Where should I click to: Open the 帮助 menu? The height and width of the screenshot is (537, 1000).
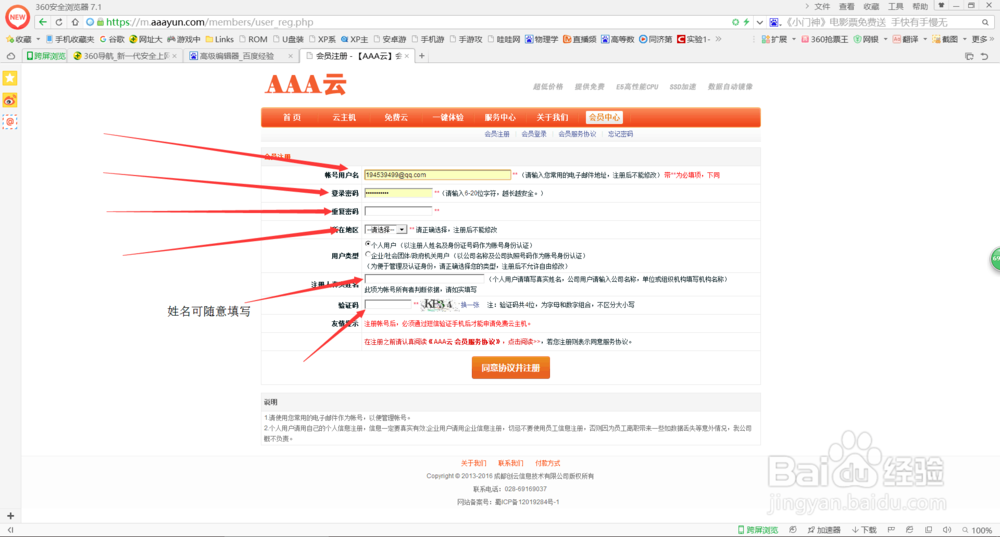pyautogui.click(x=920, y=6)
